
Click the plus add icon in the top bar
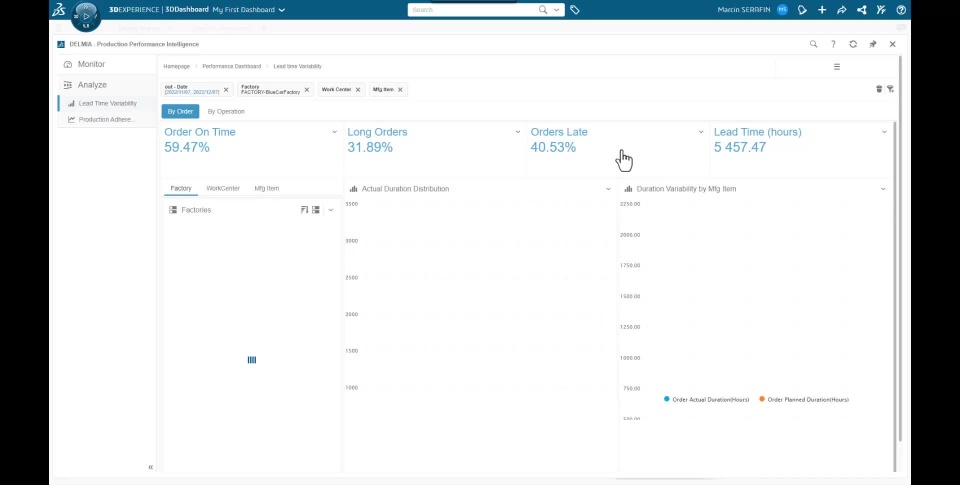point(822,10)
